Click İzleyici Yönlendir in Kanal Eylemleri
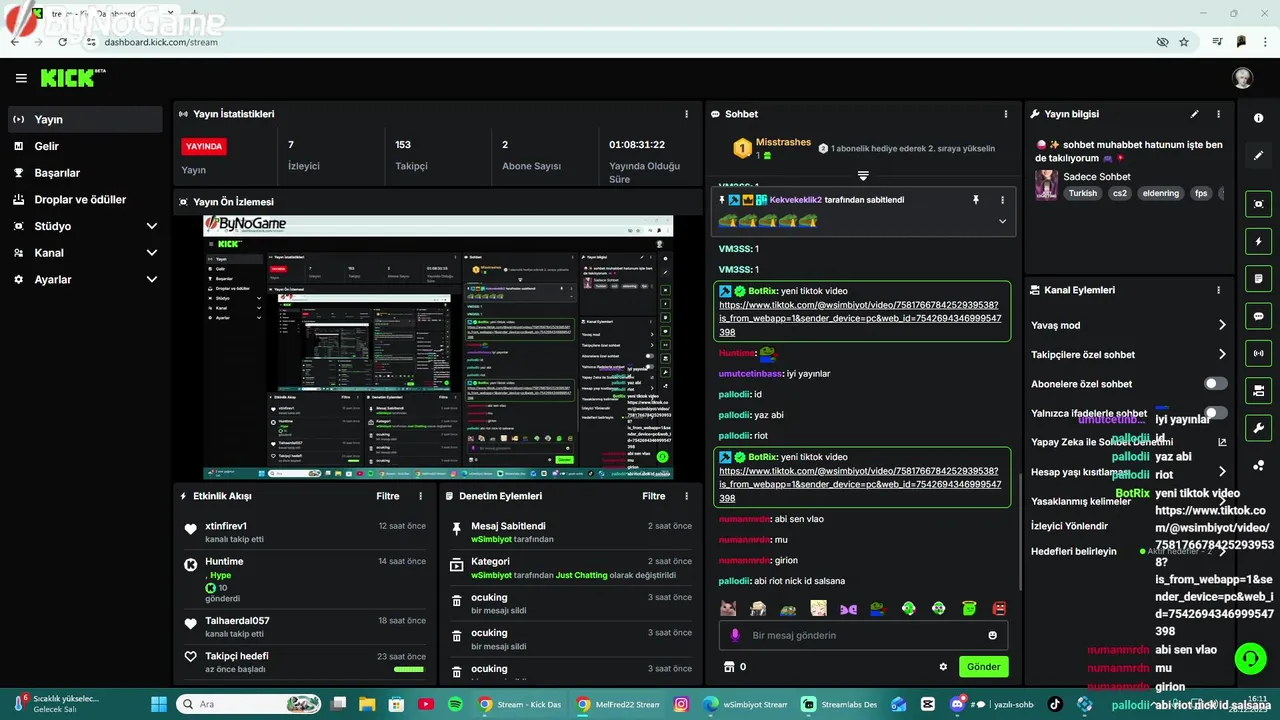The image size is (1280, 720). click(x=1069, y=526)
